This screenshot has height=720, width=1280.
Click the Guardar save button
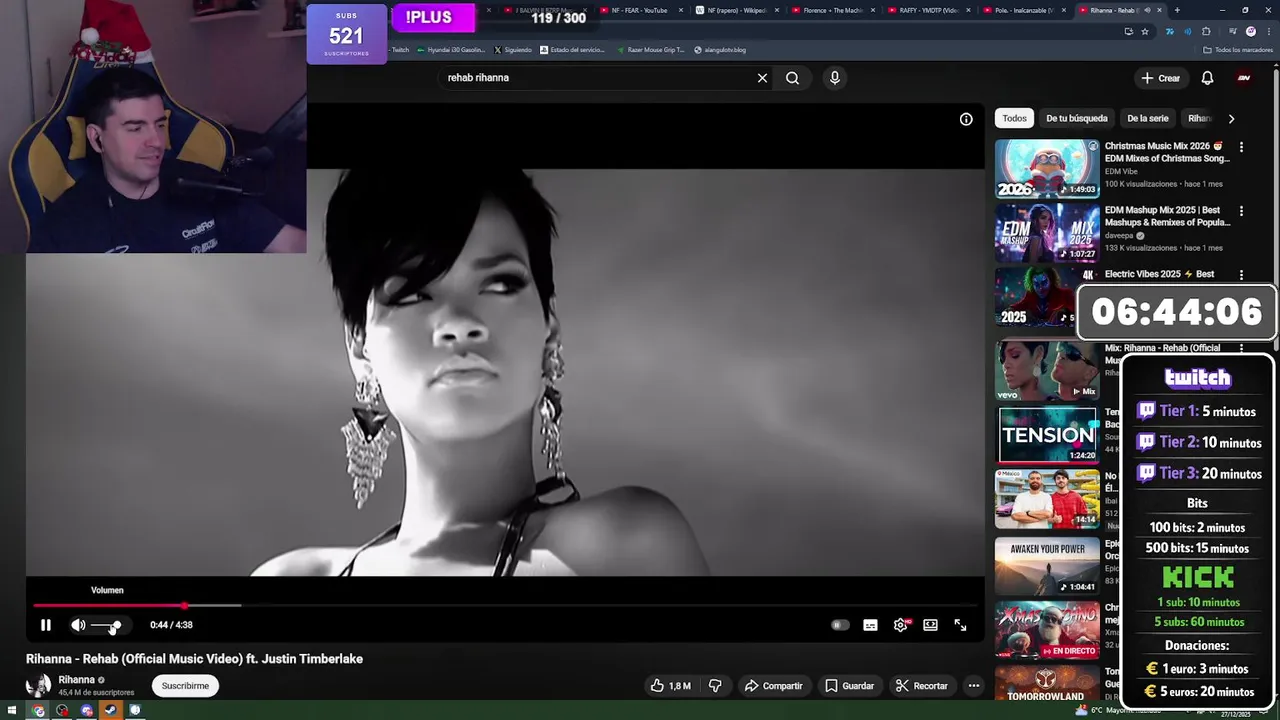click(x=848, y=686)
